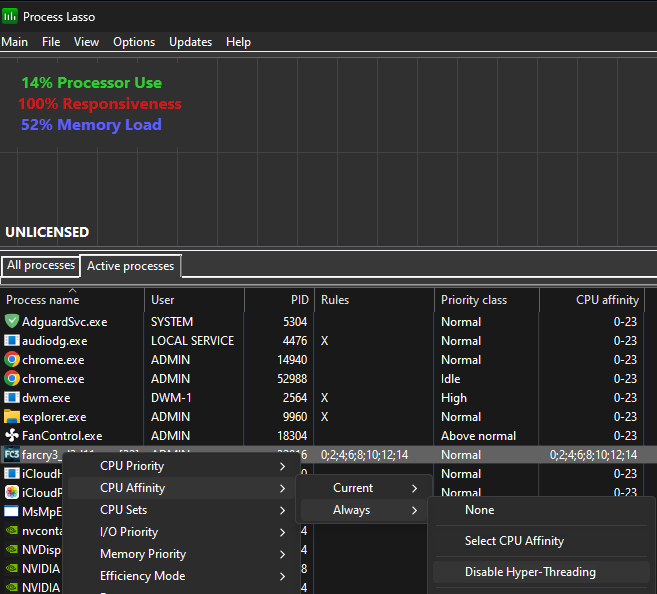Viewport: 657px width, 594px height.
Task: Click the MsMpE process icon
Action: click(12, 511)
